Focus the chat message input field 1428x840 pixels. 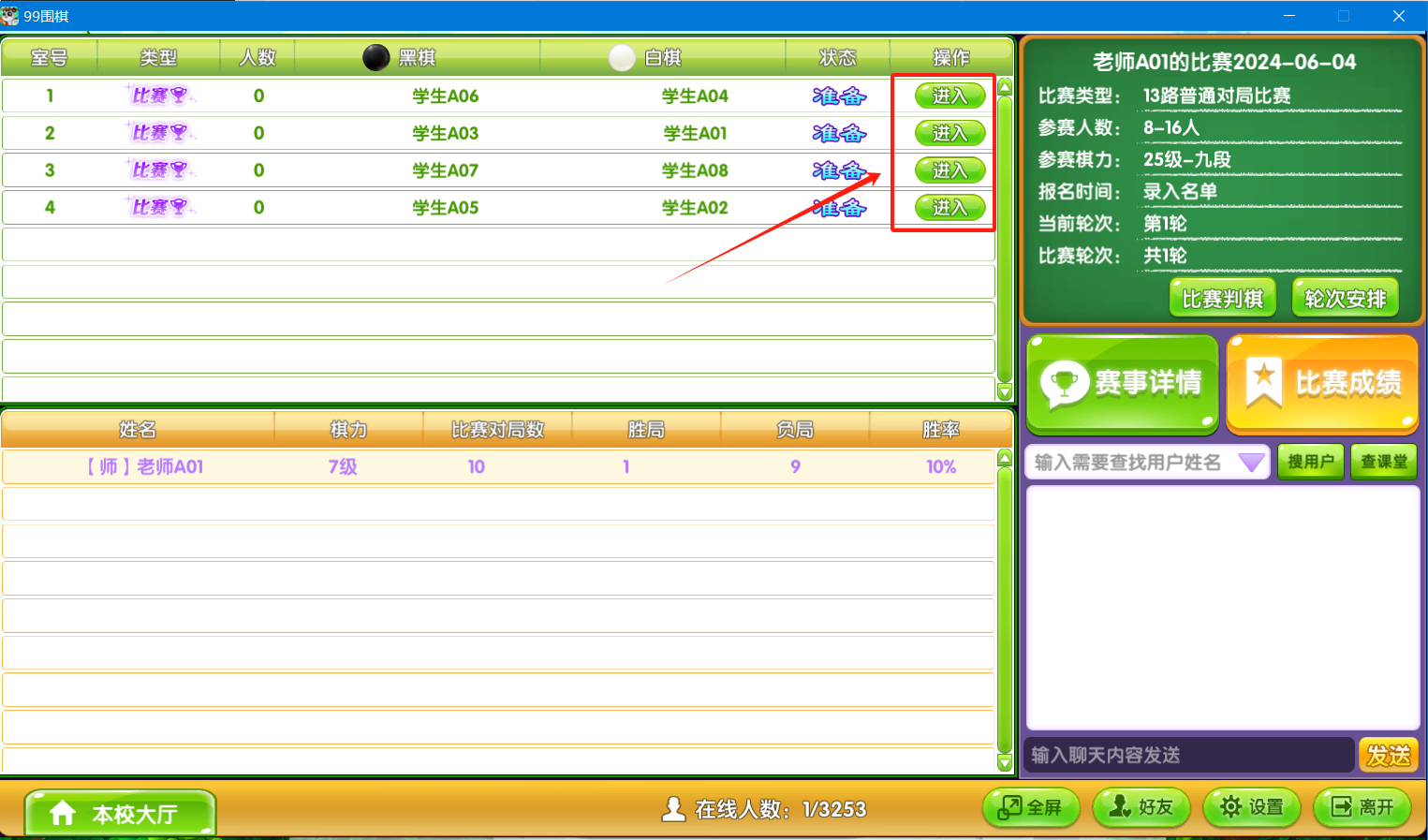1190,755
